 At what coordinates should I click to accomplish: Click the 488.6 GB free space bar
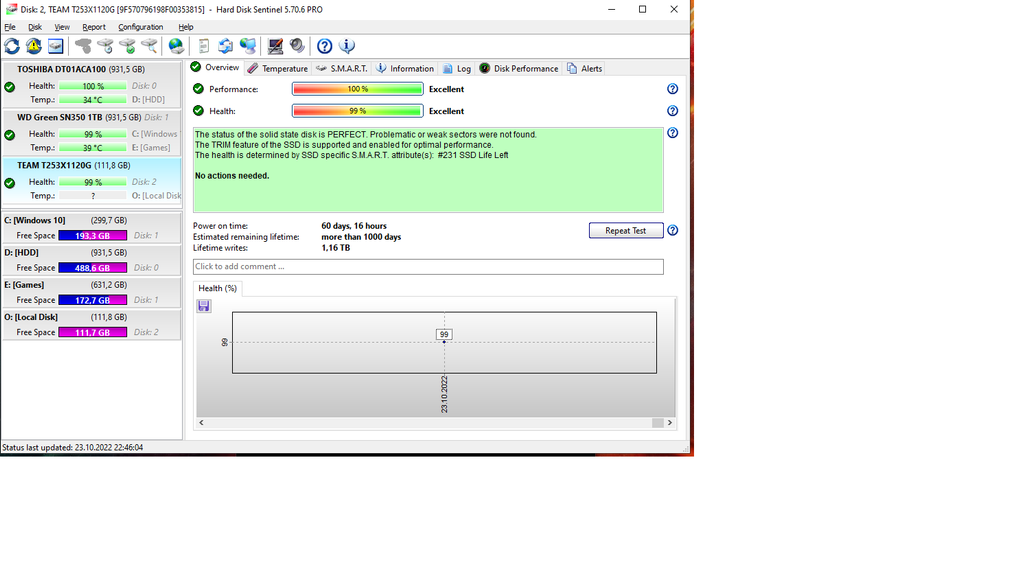[x=93, y=268]
